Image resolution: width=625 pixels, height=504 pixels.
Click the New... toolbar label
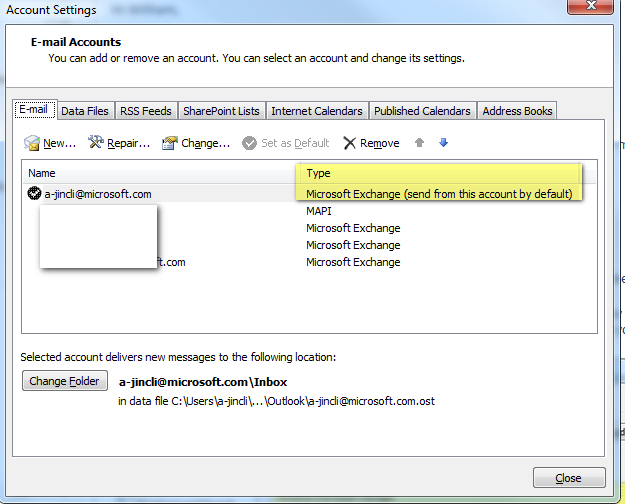[x=59, y=143]
